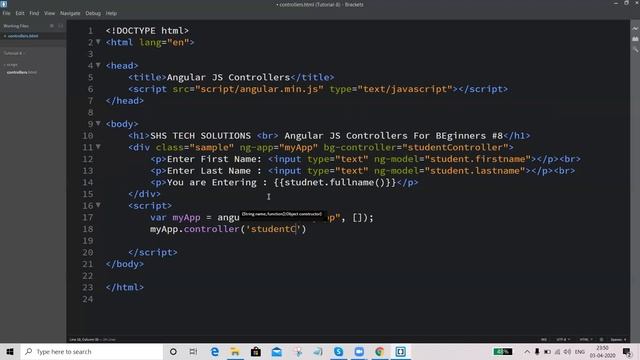
Task: Collapse script fold arrow on line 16
Action: [x=98, y=205]
